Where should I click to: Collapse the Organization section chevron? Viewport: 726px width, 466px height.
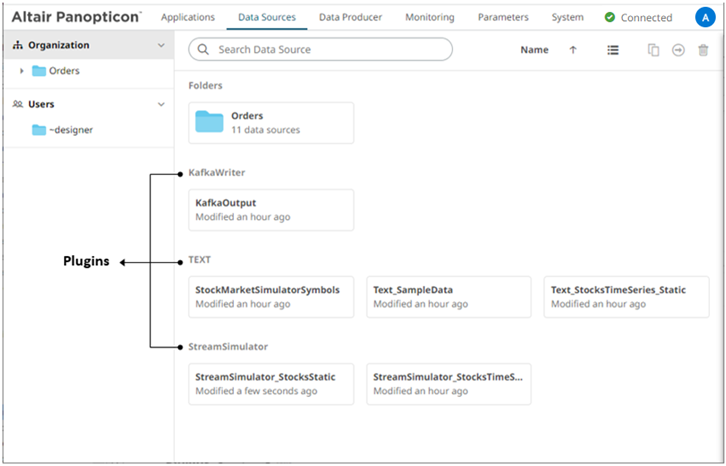coord(162,45)
